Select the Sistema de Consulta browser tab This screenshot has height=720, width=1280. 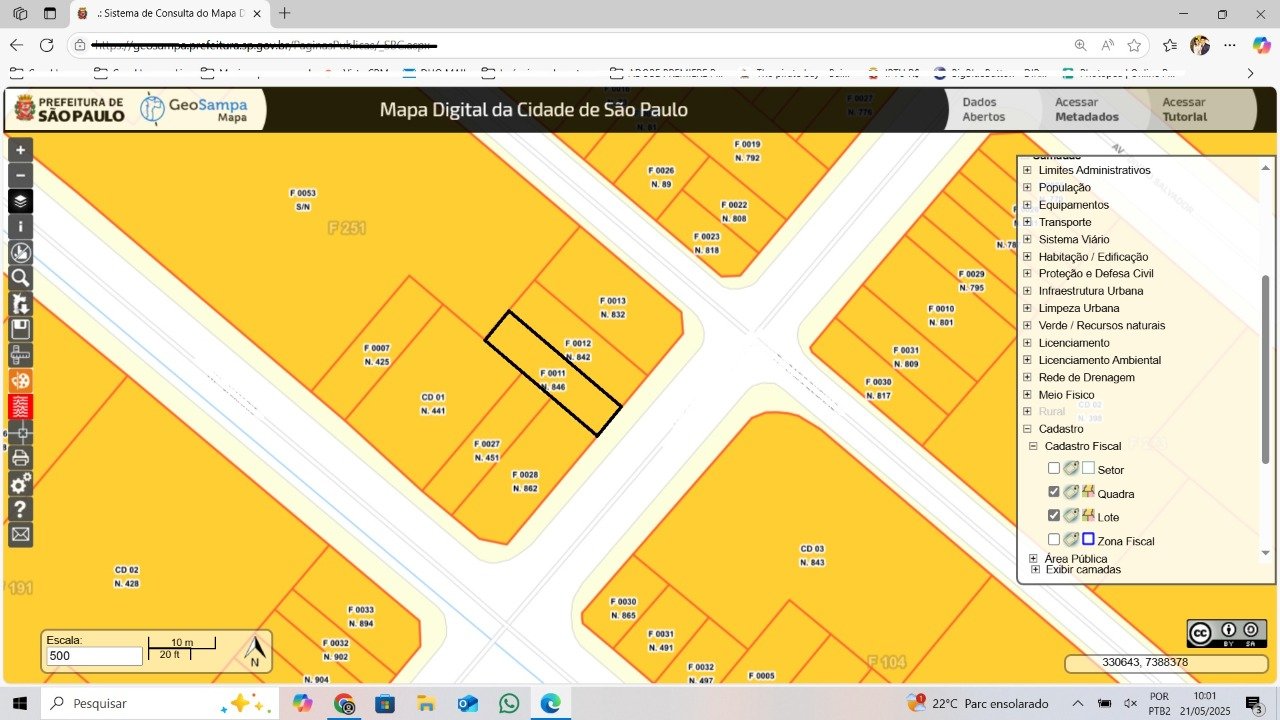[x=169, y=13]
